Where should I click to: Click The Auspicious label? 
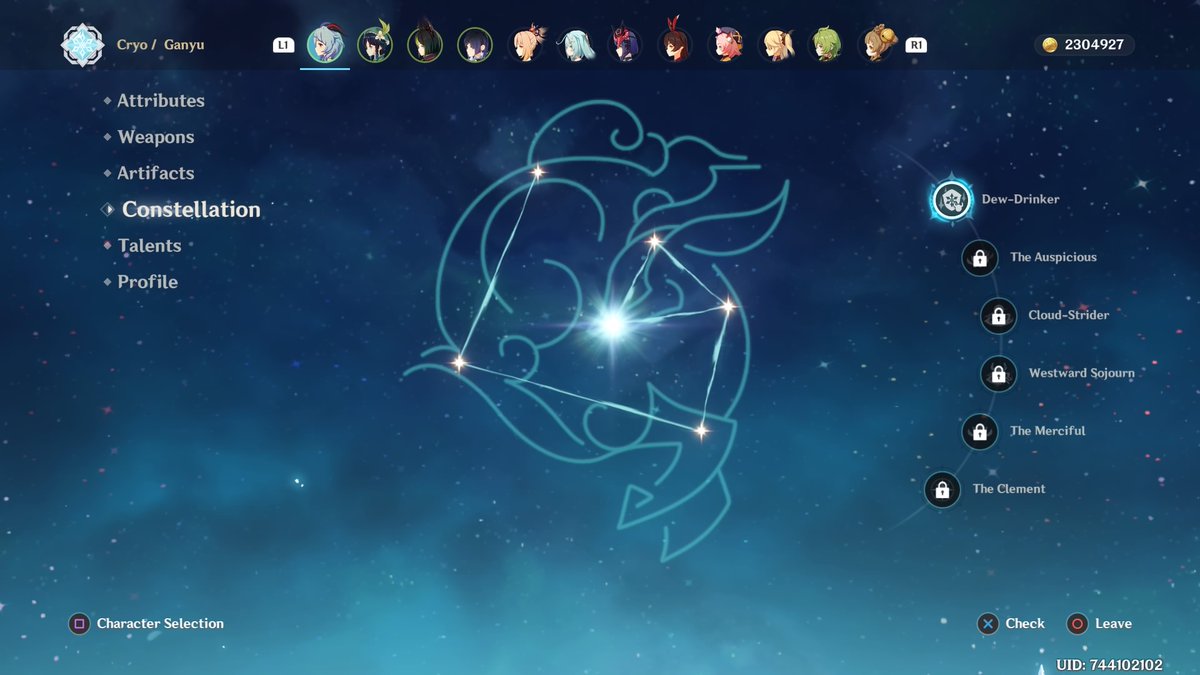(1053, 257)
